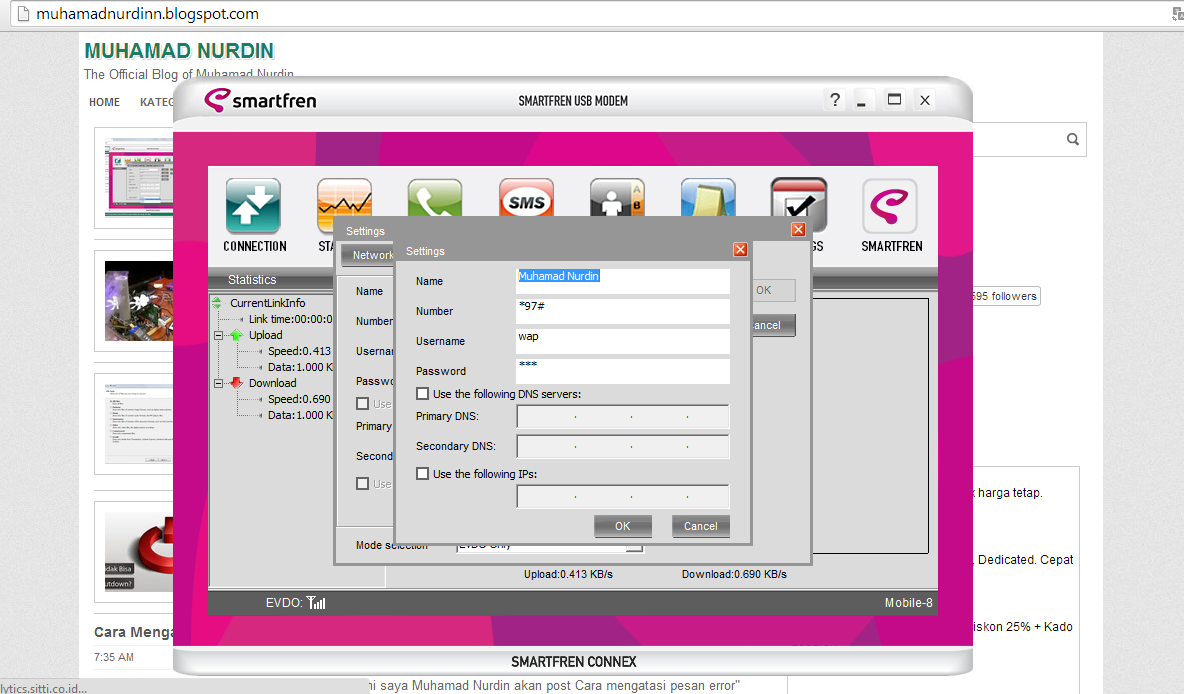Close the rear Settings dialog
This screenshot has width=1184, height=694.
[798, 230]
